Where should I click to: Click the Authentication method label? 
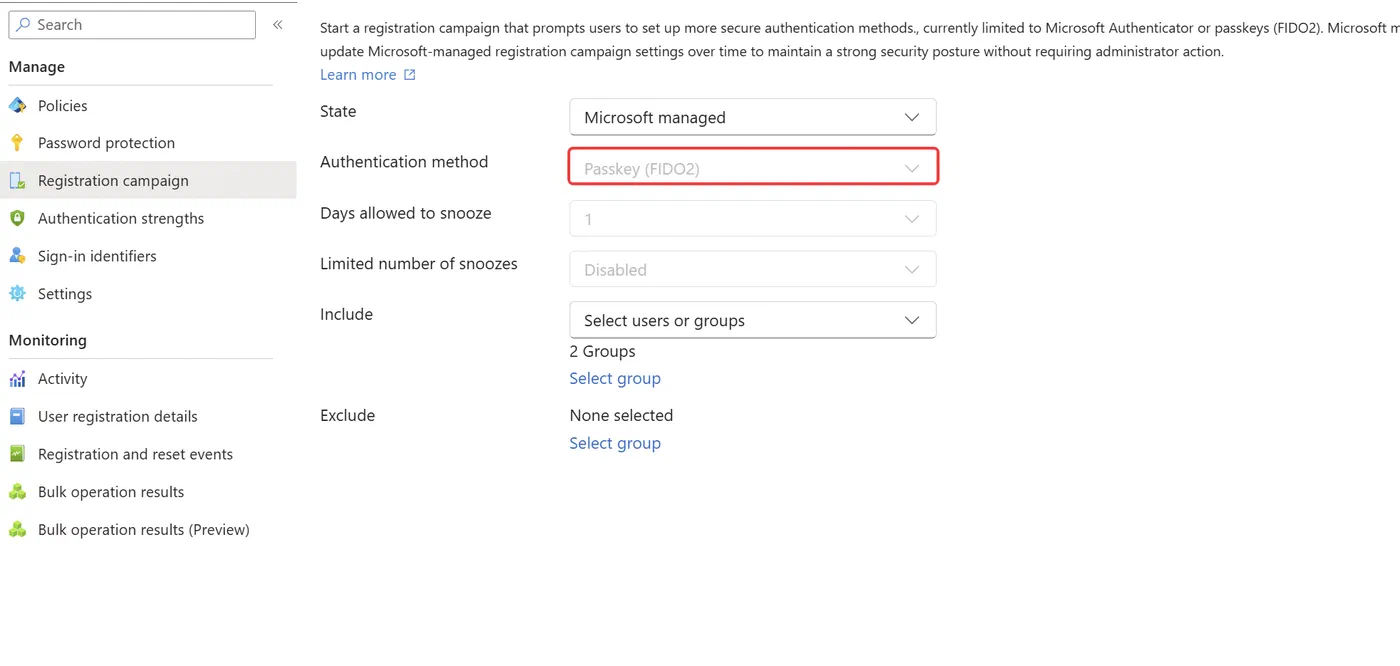point(404,162)
